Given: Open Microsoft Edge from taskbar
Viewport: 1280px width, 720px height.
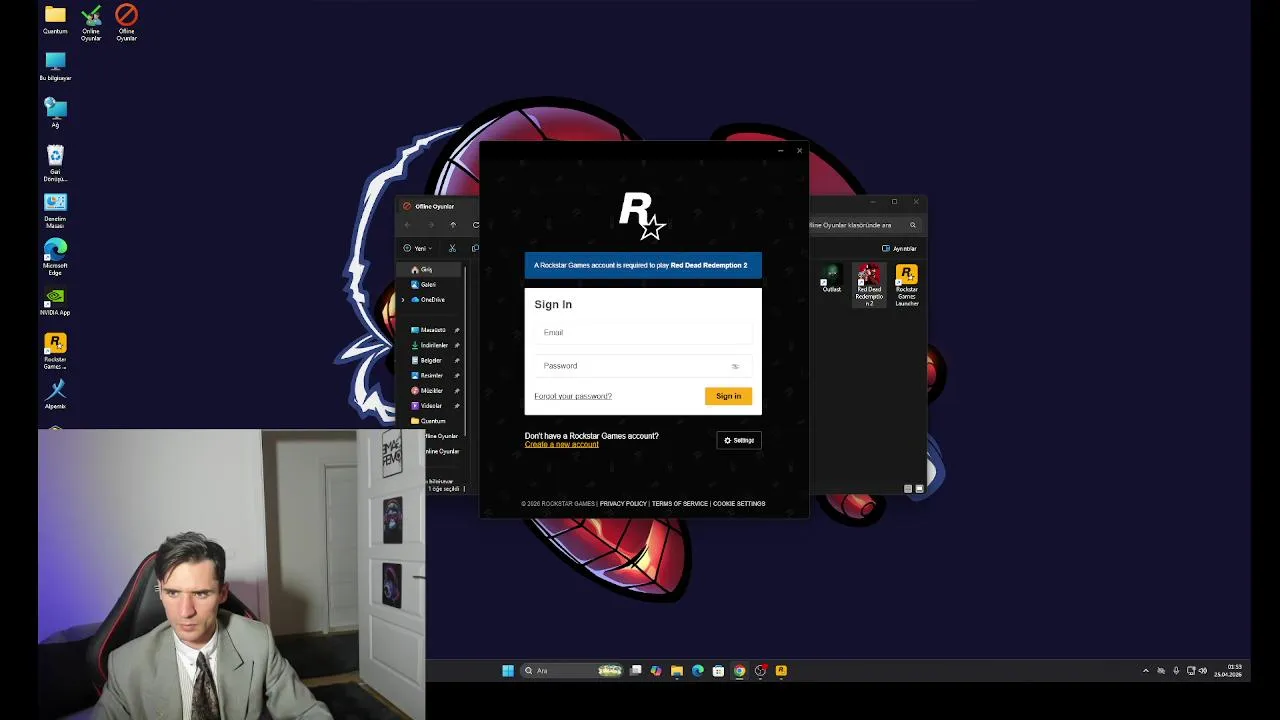Looking at the screenshot, I should point(698,671).
